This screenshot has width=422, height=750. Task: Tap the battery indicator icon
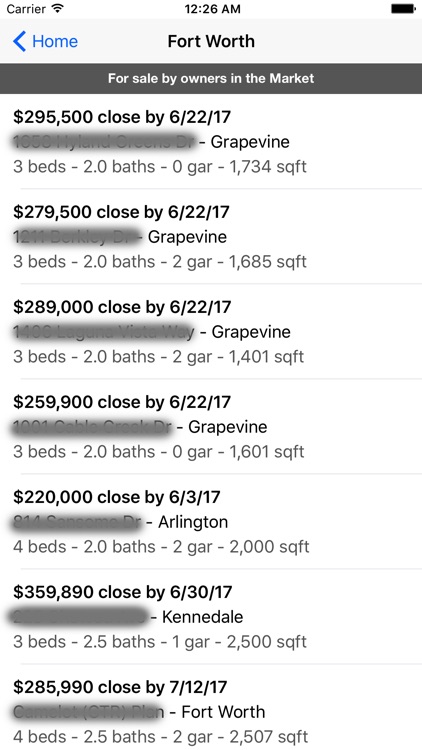(403, 9)
